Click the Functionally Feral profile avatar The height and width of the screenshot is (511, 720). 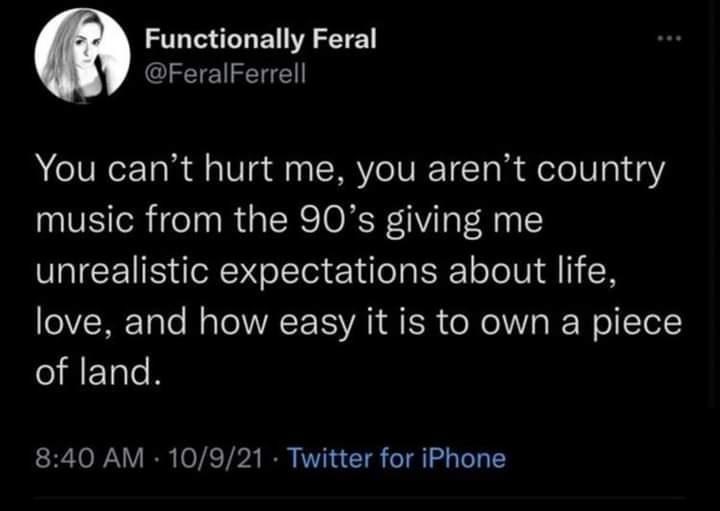(83, 62)
